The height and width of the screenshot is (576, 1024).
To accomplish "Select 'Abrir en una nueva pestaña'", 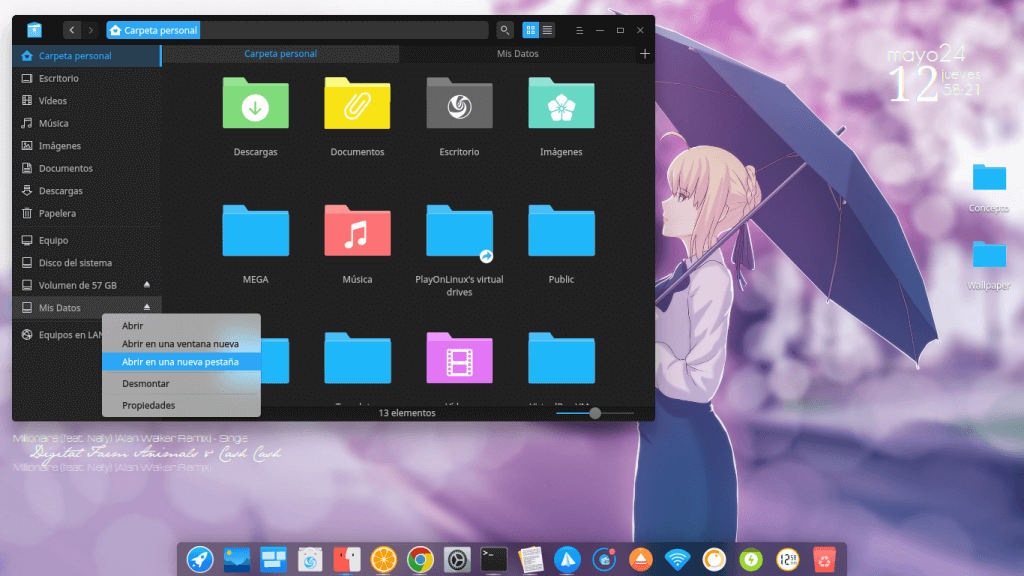I will (180, 362).
